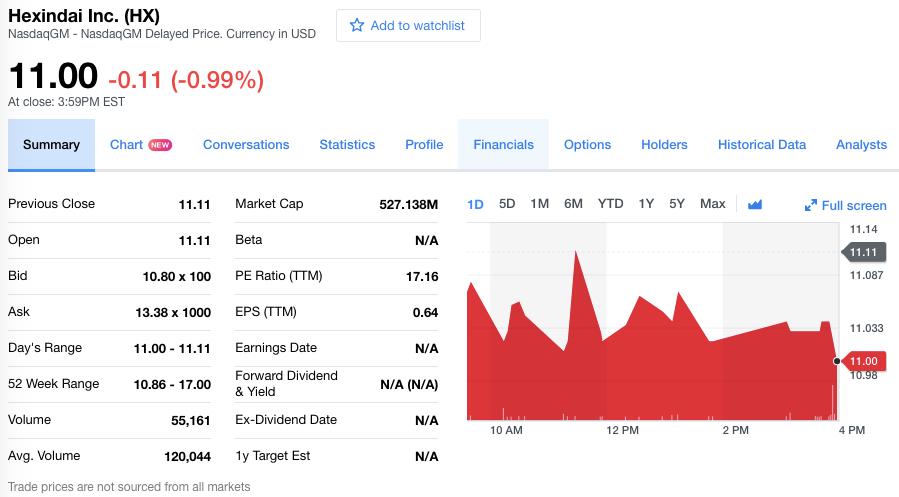Open the Statistics tab

(x=347, y=145)
